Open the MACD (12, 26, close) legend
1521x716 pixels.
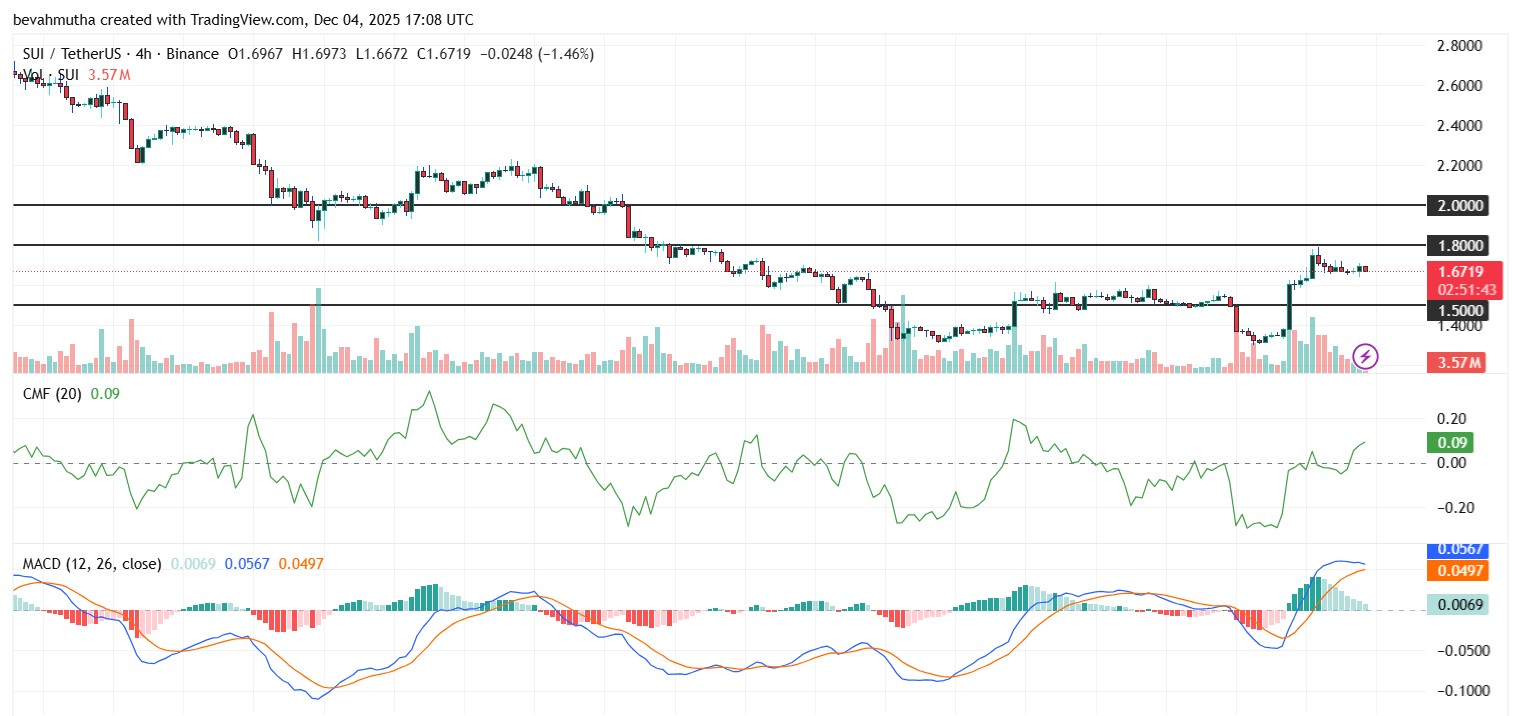click(x=92, y=564)
